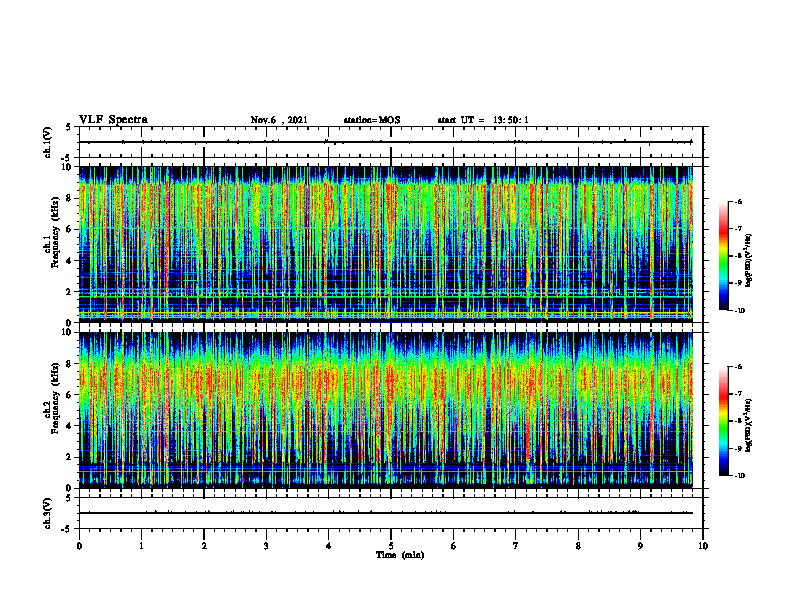792x612 pixels.
Task: Click time axis tick label "1"
Action: tap(141, 546)
